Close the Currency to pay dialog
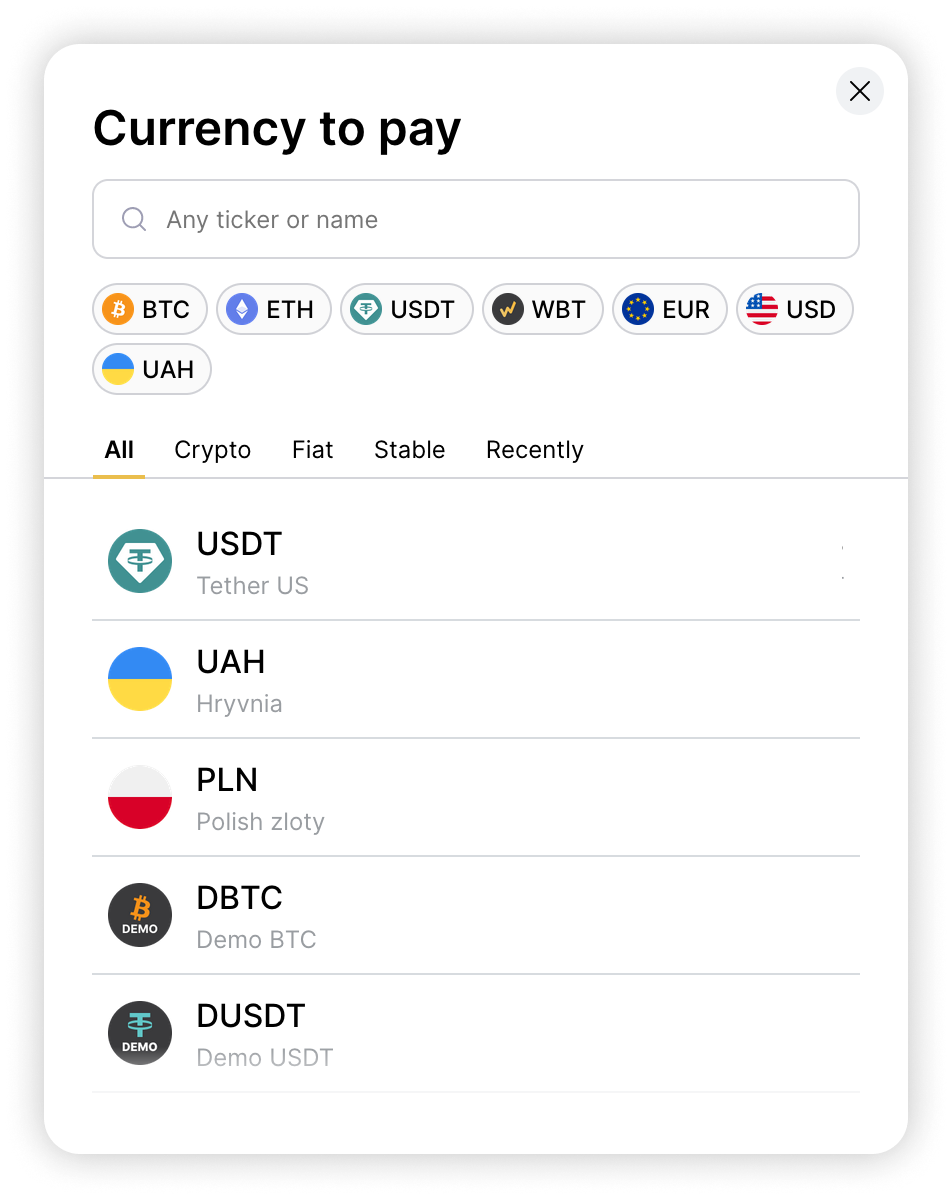952x1198 pixels. tap(859, 92)
